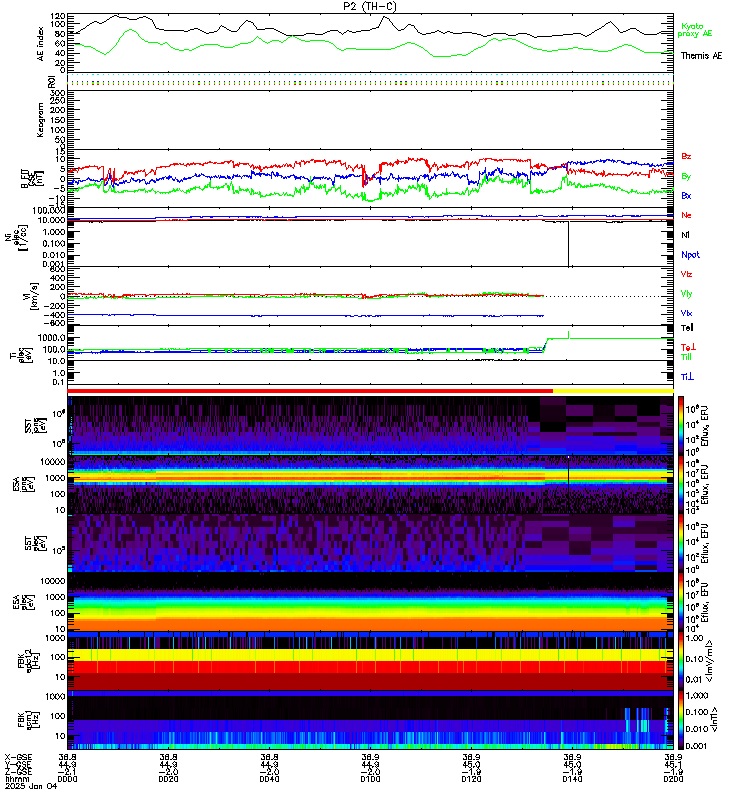
Task: Click the nT magnetic field color bar
Action: tap(681, 720)
